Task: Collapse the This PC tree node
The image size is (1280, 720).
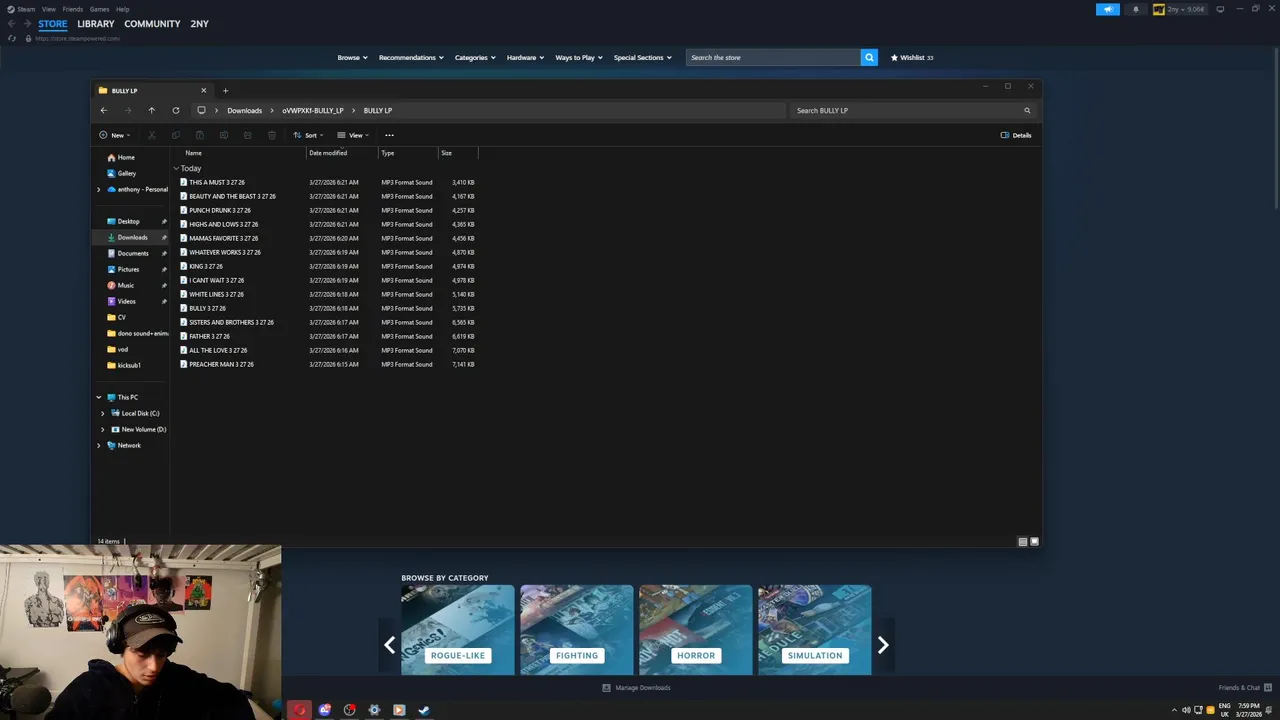Action: click(98, 397)
